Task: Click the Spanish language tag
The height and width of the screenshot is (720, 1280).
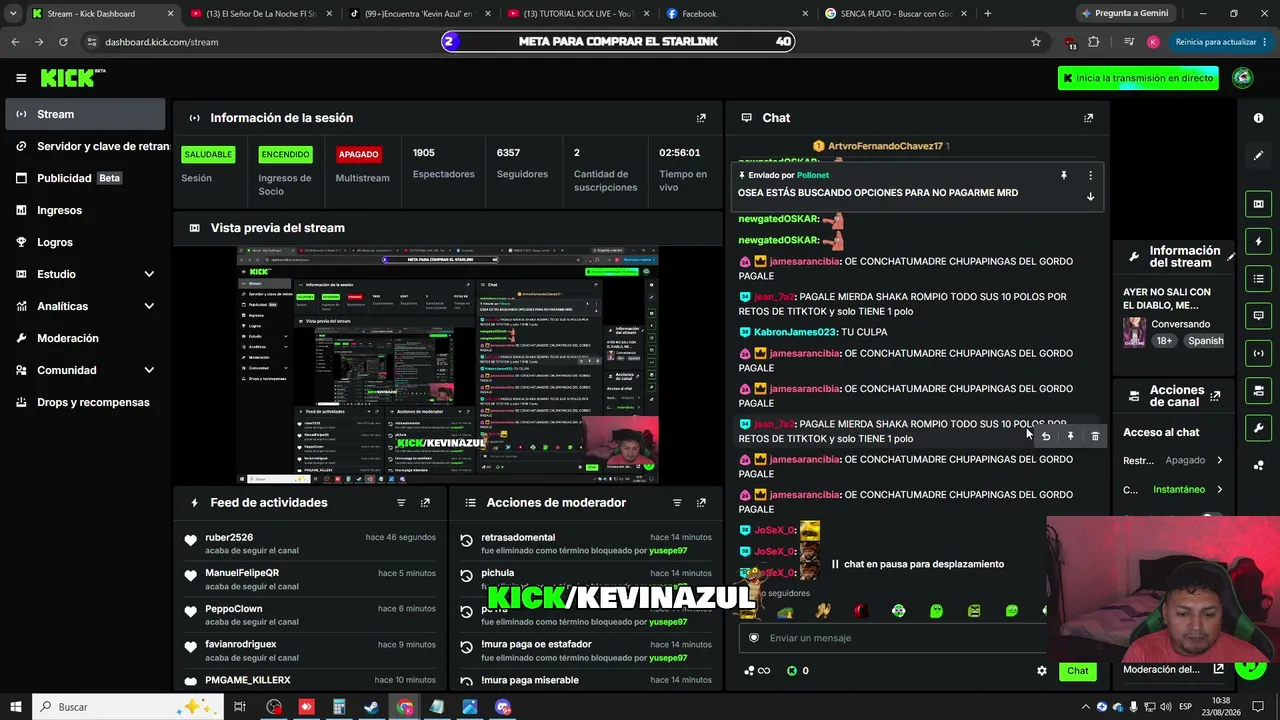Action: click(x=1205, y=341)
